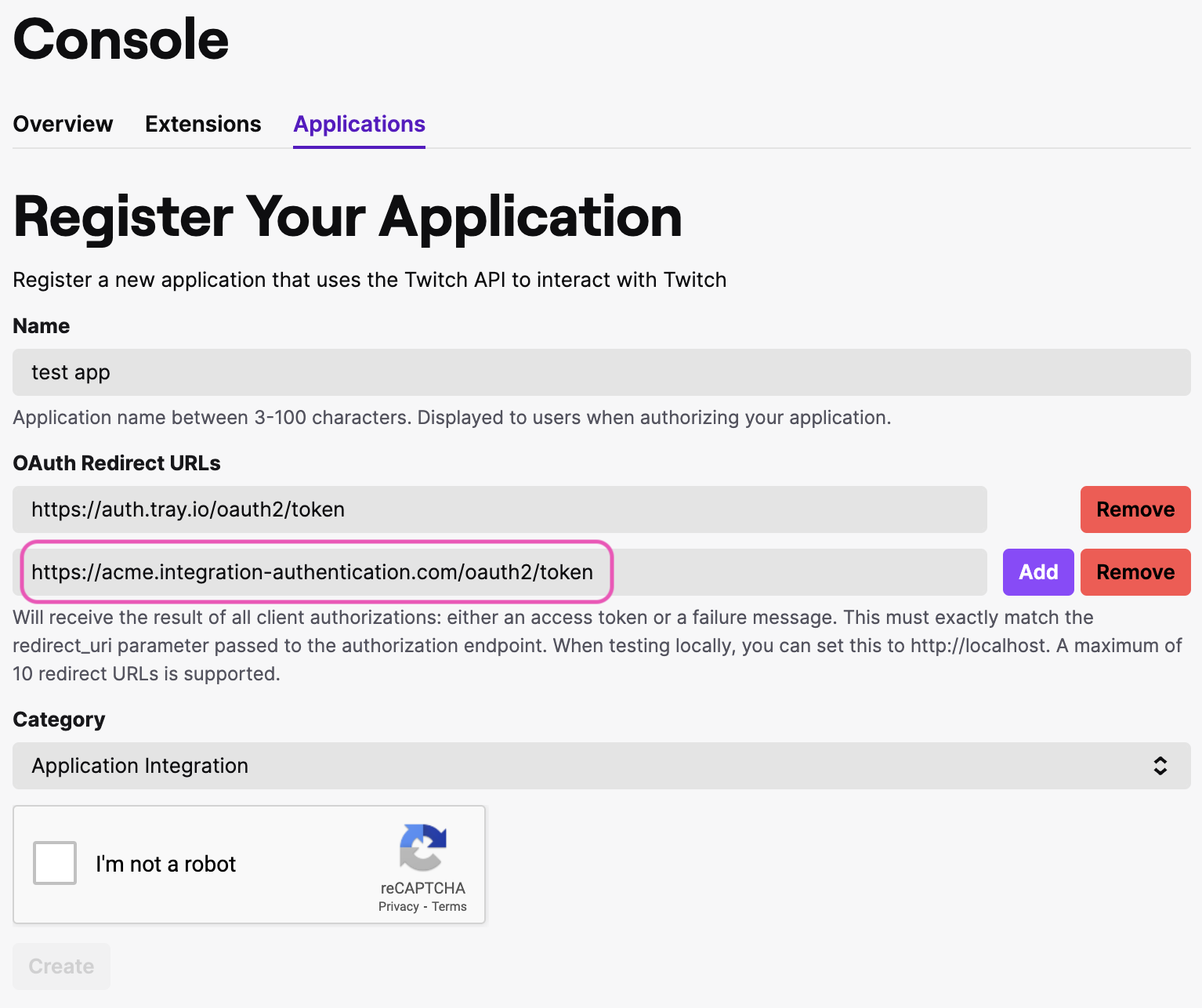Click the up-down arrows on Category selector
The width and height of the screenshot is (1202, 1008).
click(1160, 766)
